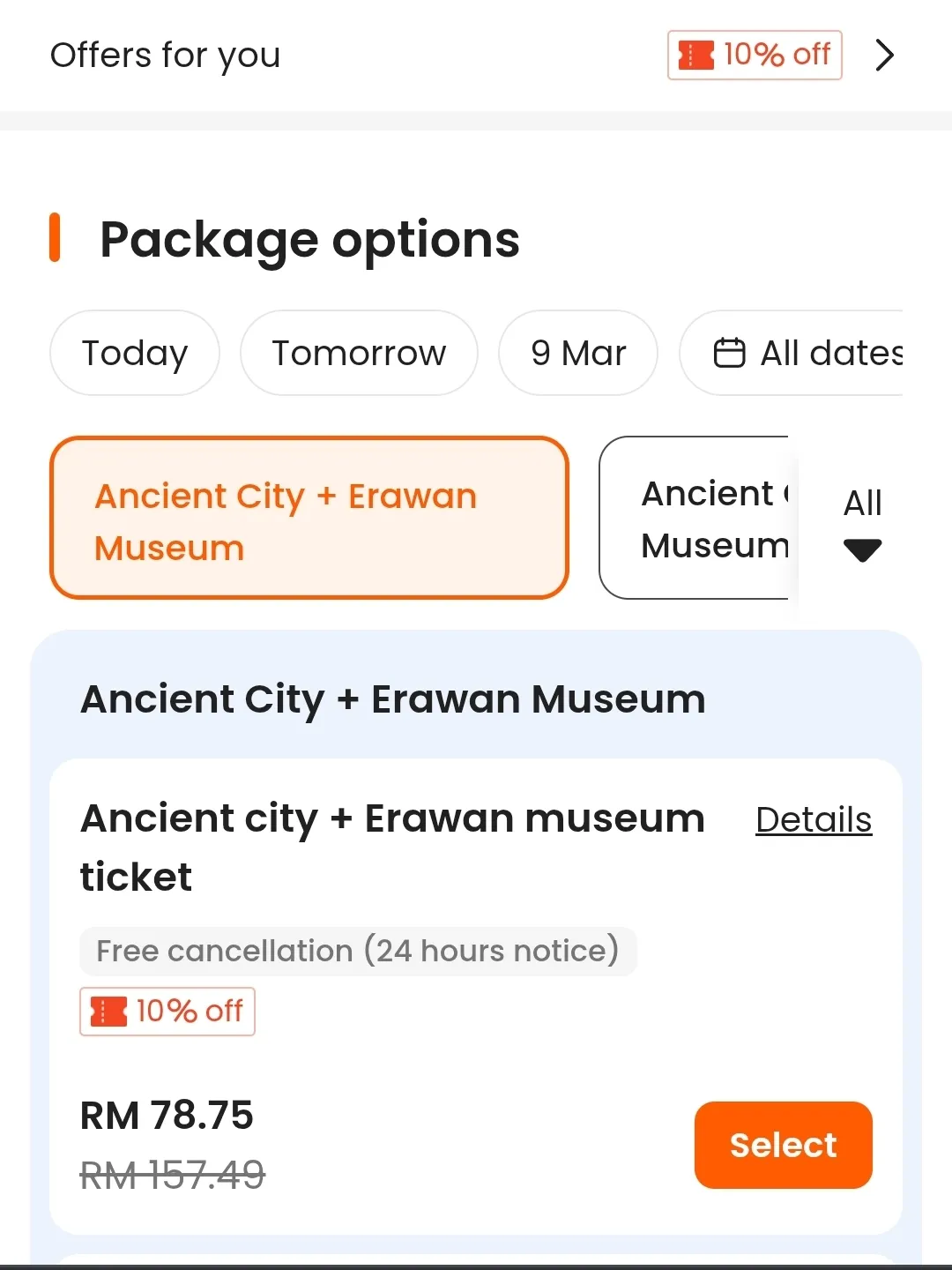Tap the Free cancellation notice label
The image size is (952, 1270).
[358, 951]
